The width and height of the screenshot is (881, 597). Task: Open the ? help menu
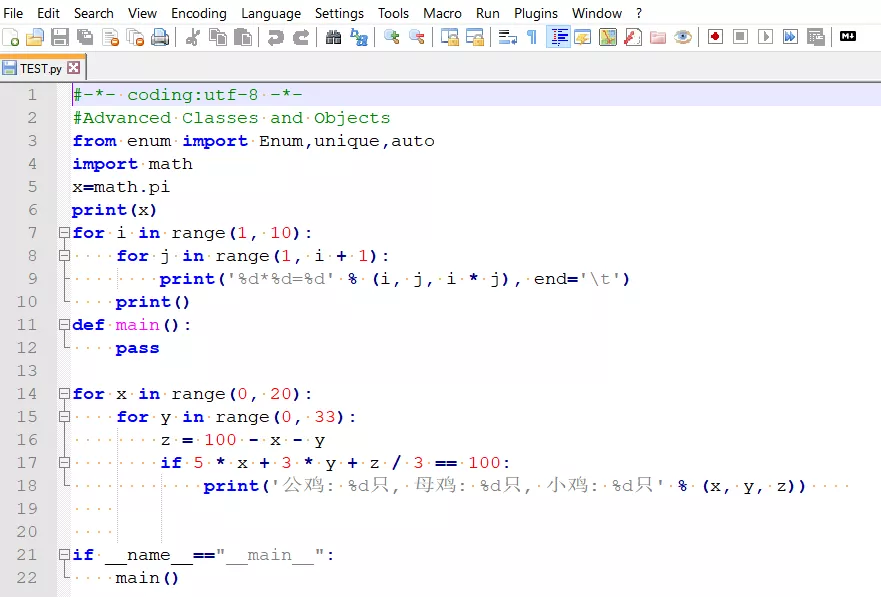click(x=639, y=13)
